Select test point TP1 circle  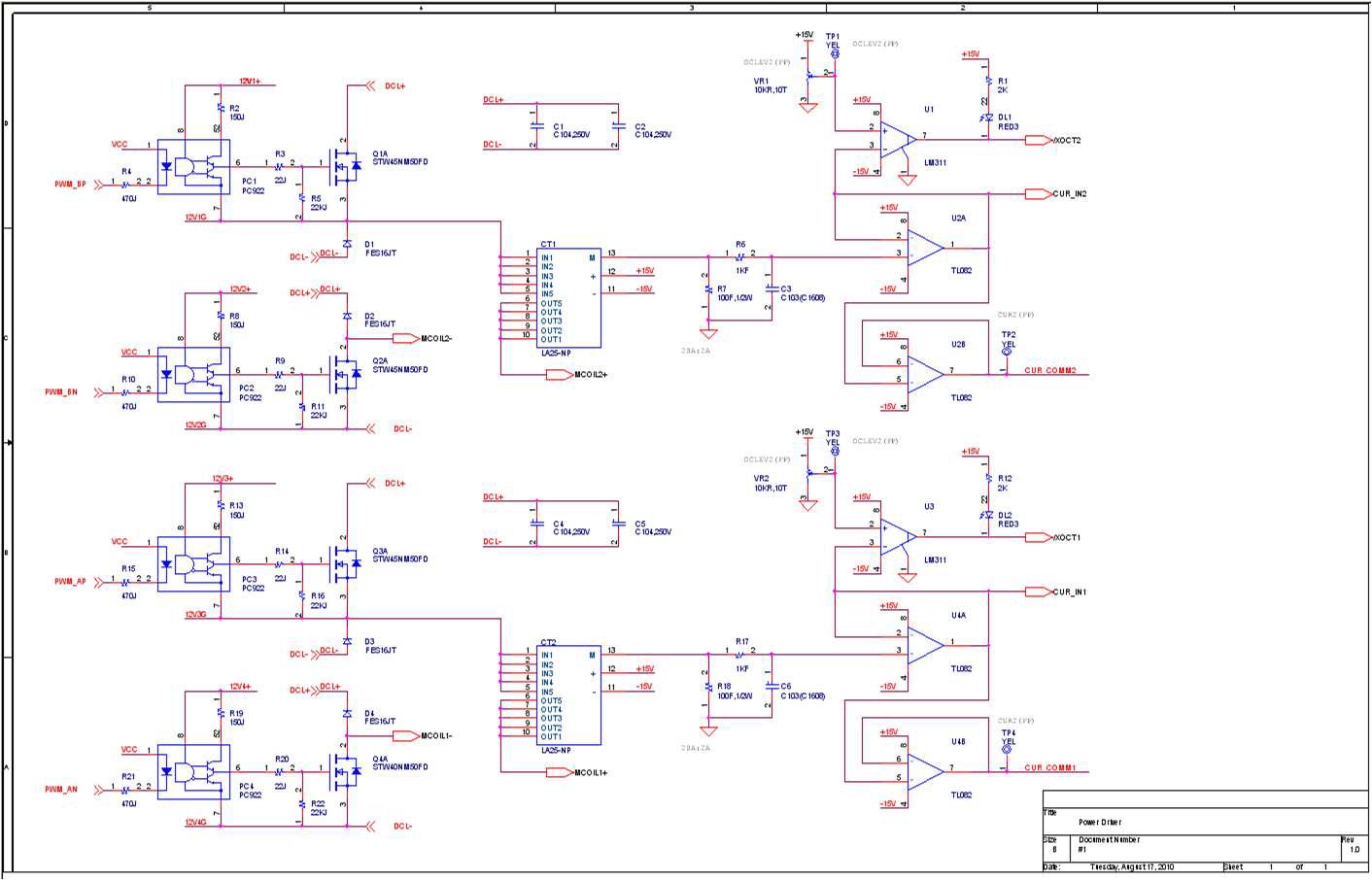coord(835,54)
